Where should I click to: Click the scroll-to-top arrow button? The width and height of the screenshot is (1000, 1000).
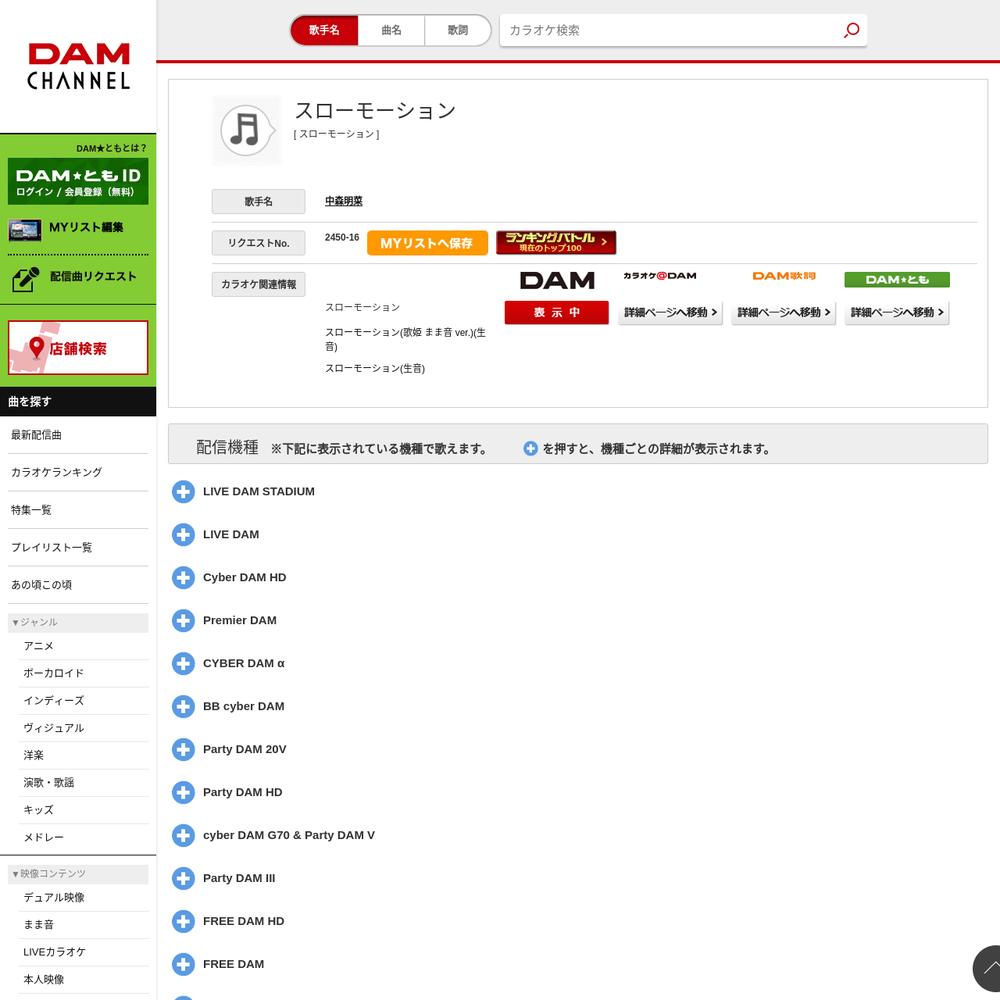[x=987, y=969]
